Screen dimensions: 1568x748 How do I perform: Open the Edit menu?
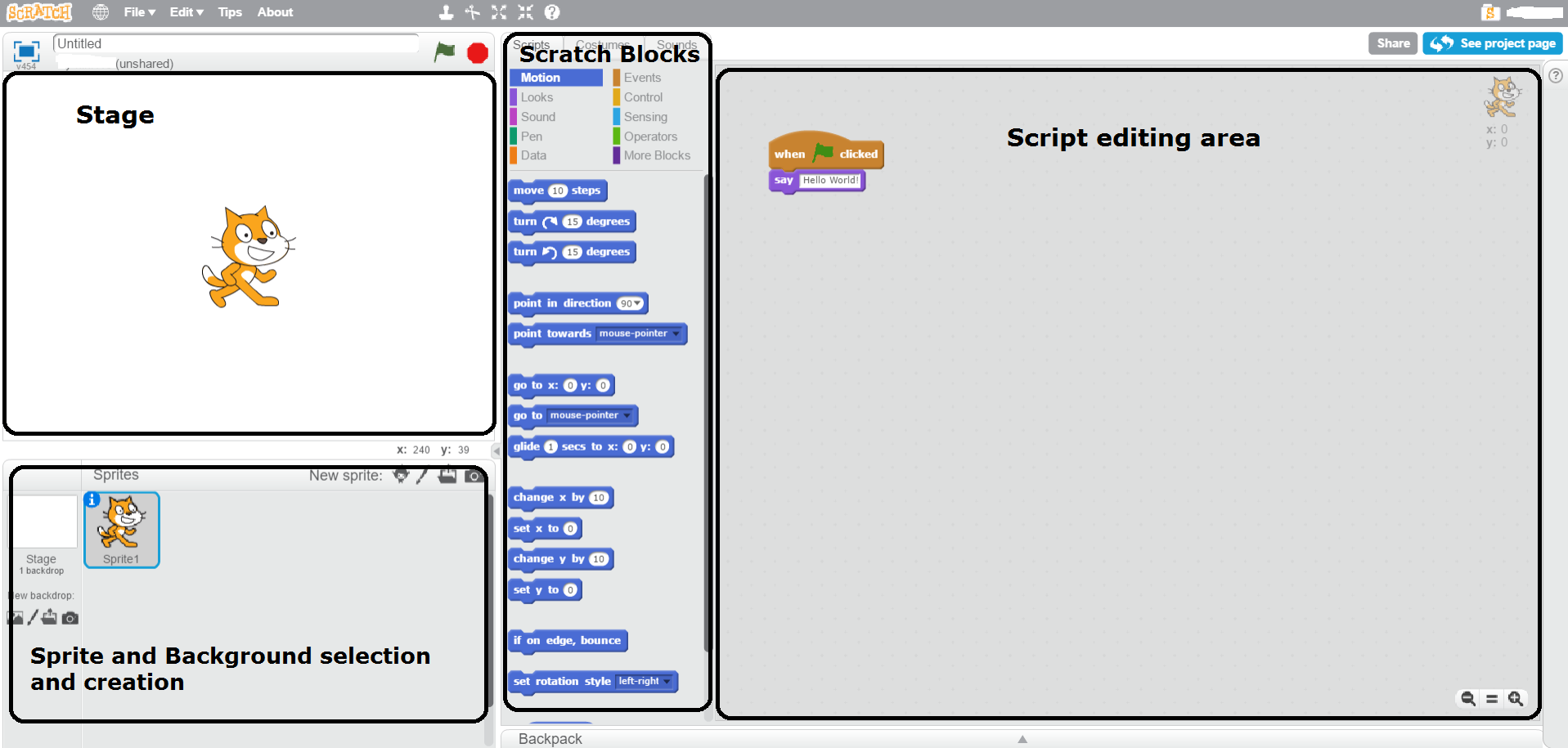click(x=186, y=12)
